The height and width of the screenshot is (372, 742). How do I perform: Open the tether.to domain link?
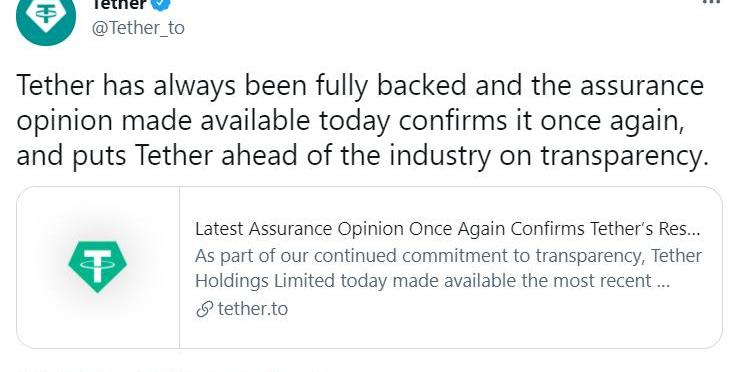(252, 309)
